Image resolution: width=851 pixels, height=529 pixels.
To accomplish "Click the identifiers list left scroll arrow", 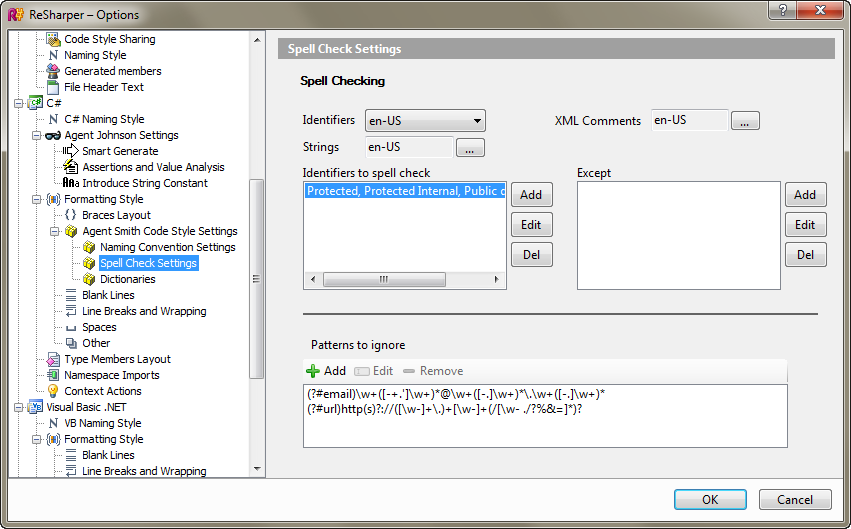I will click(313, 279).
